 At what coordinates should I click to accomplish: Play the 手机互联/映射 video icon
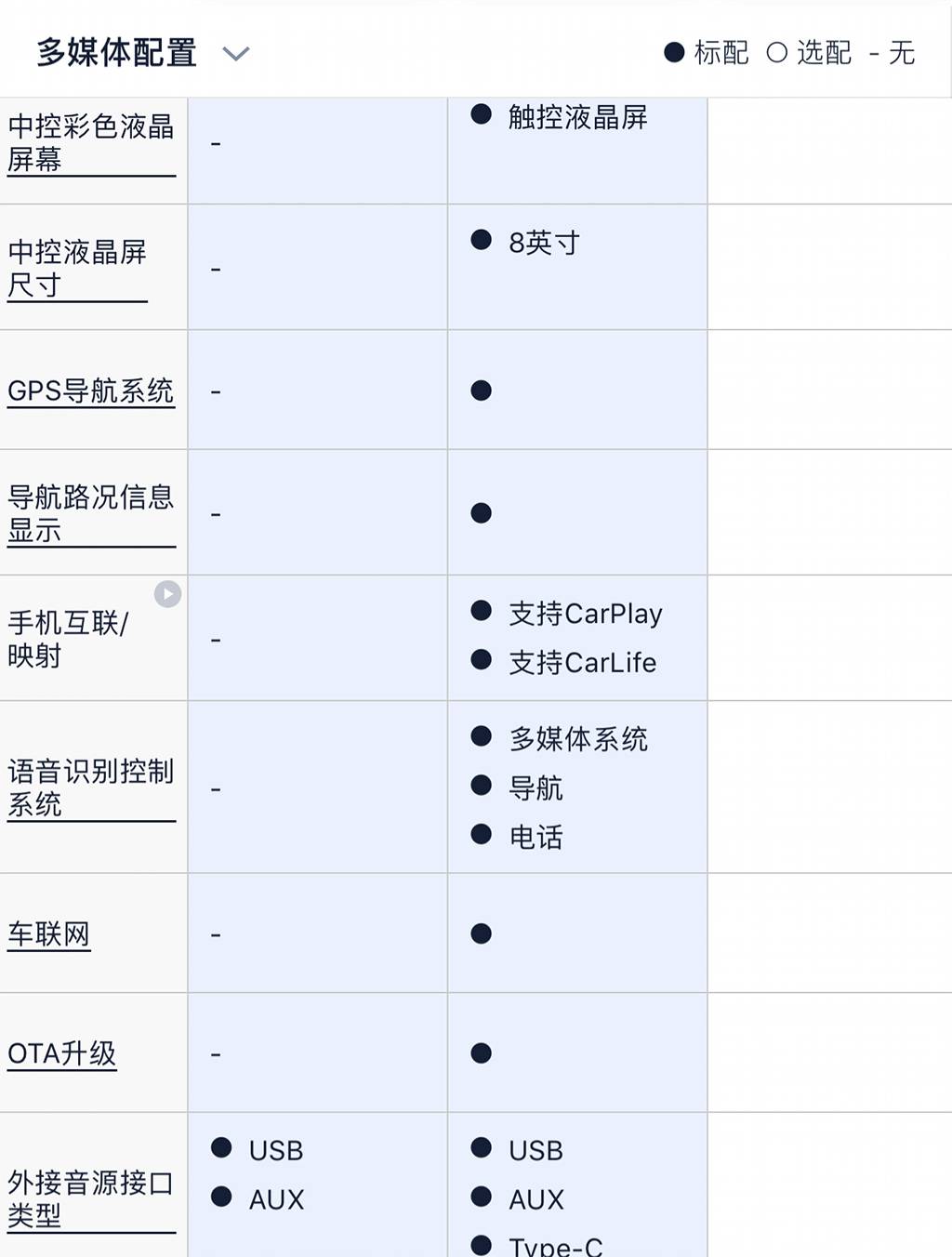click(x=167, y=593)
